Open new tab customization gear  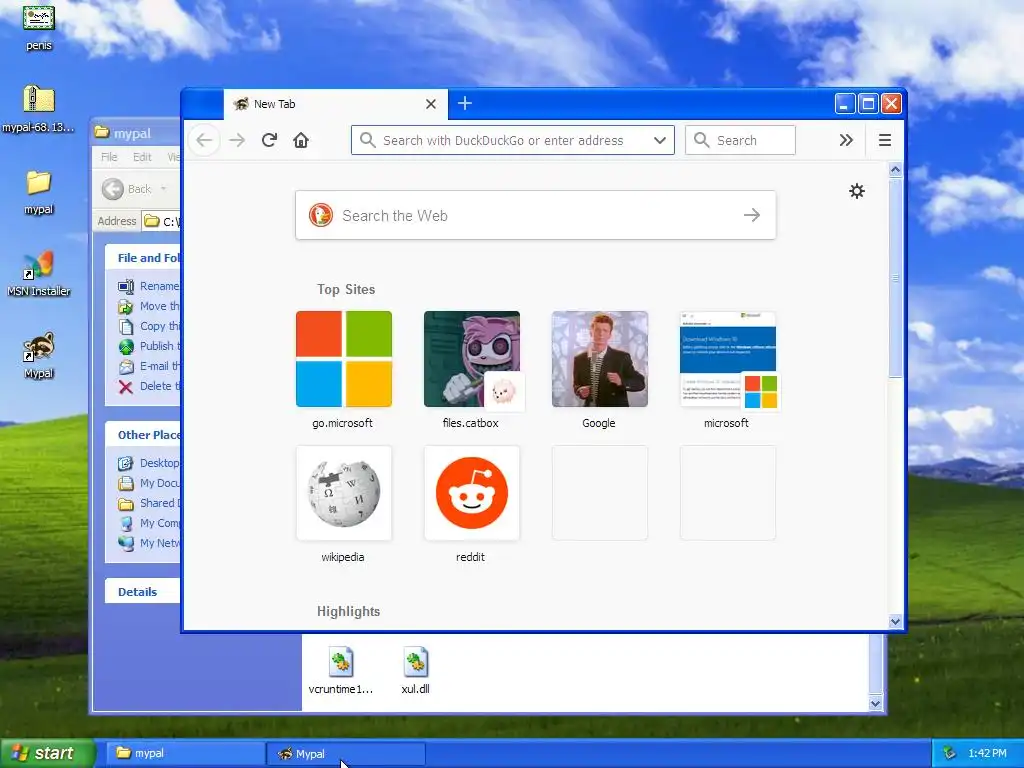(857, 191)
